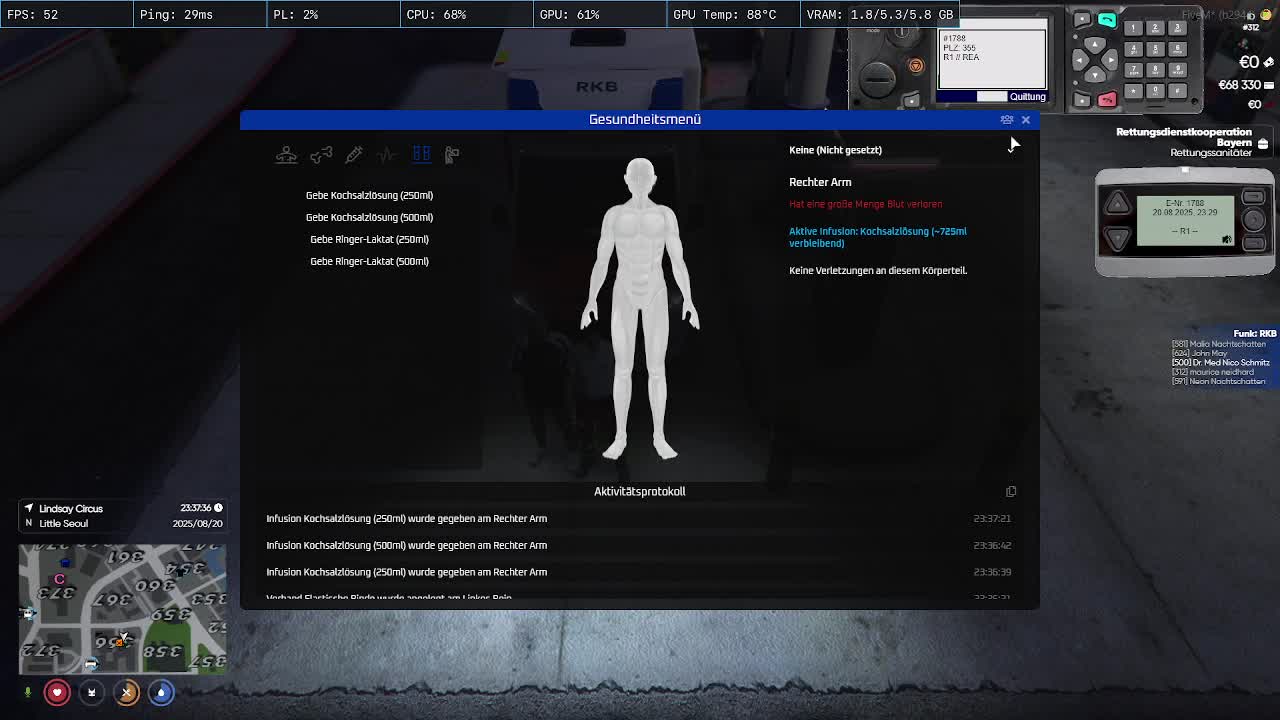1280x720 pixels.
Task: Click the pager display showing E-Nr. 1788
Action: (x=1185, y=221)
